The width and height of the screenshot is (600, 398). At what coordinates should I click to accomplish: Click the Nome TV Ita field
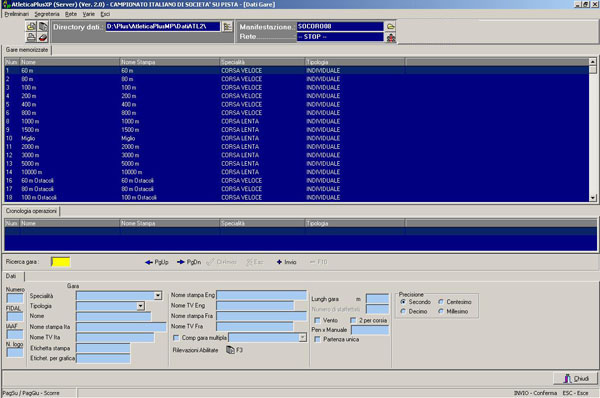point(115,337)
